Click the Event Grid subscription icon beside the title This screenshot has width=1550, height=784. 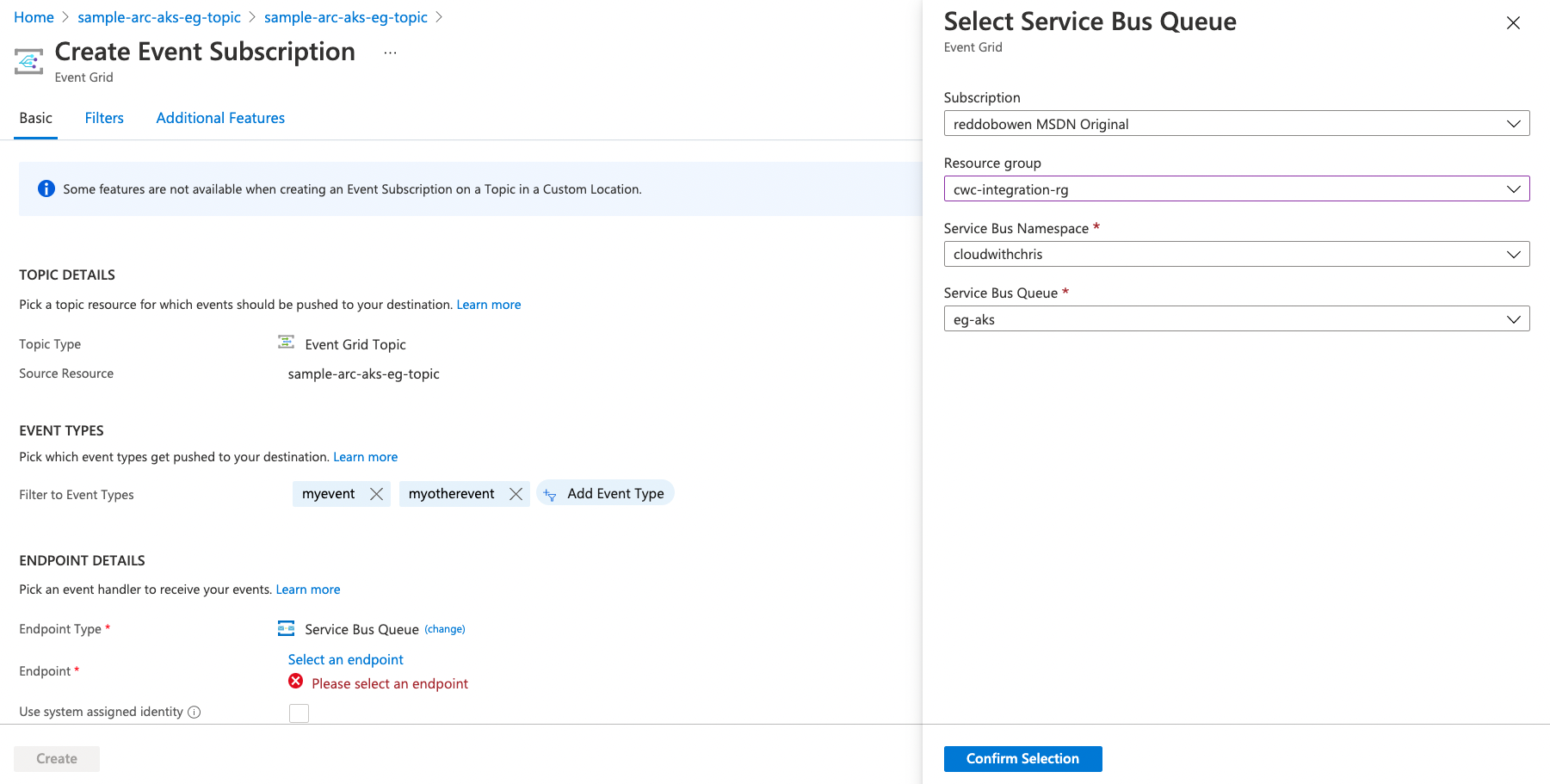[28, 61]
